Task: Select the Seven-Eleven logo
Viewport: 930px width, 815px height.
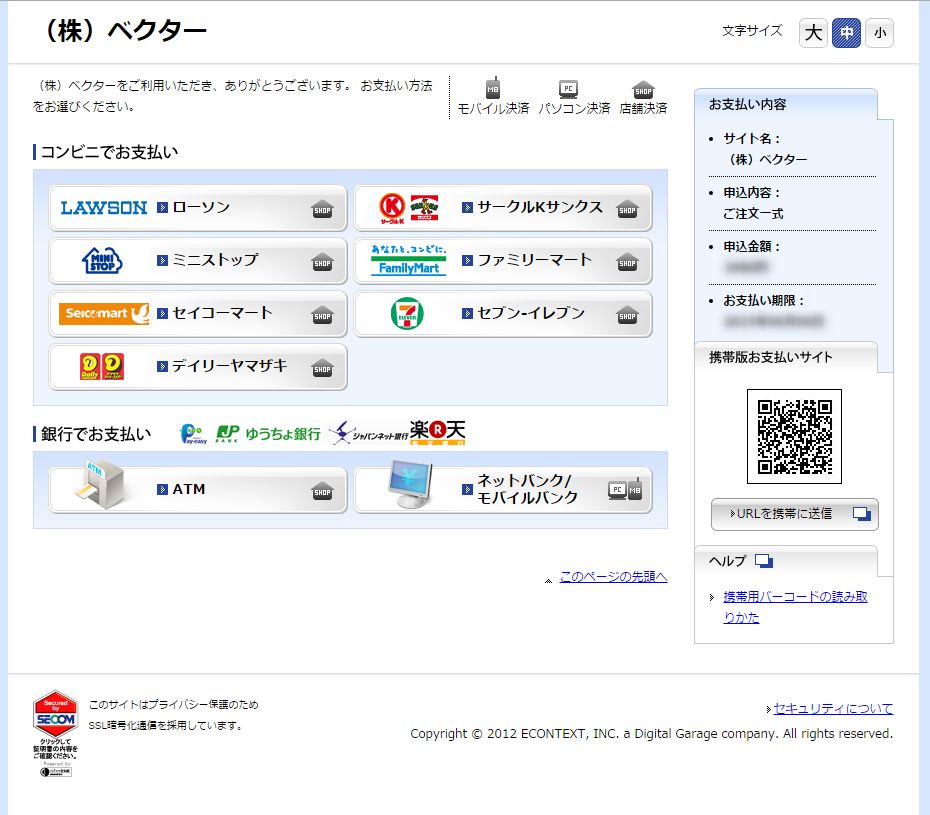Action: pos(407,313)
